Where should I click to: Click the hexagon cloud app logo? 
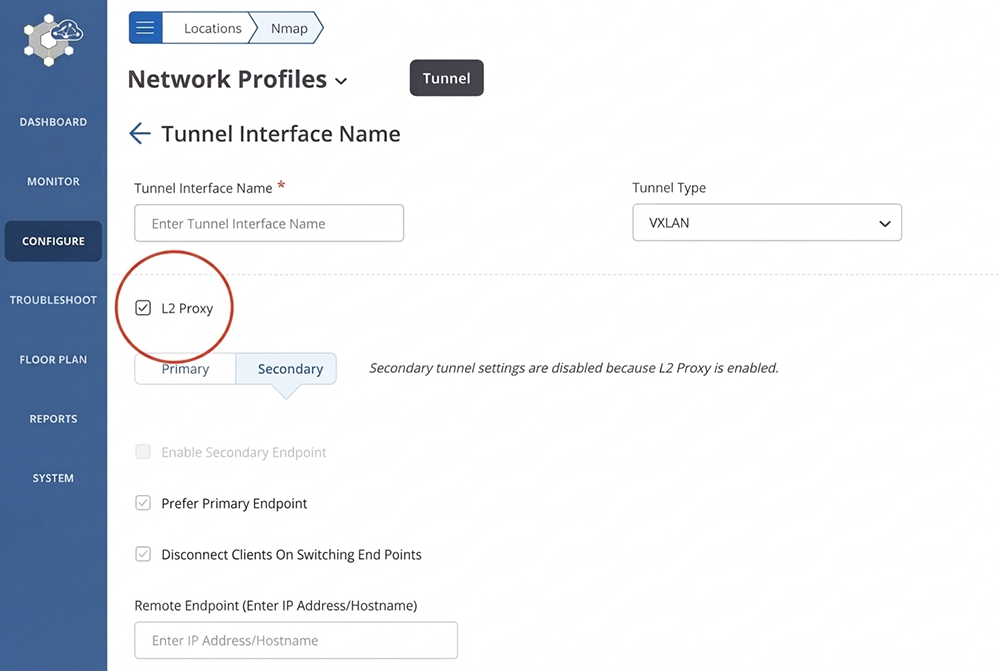[53, 40]
